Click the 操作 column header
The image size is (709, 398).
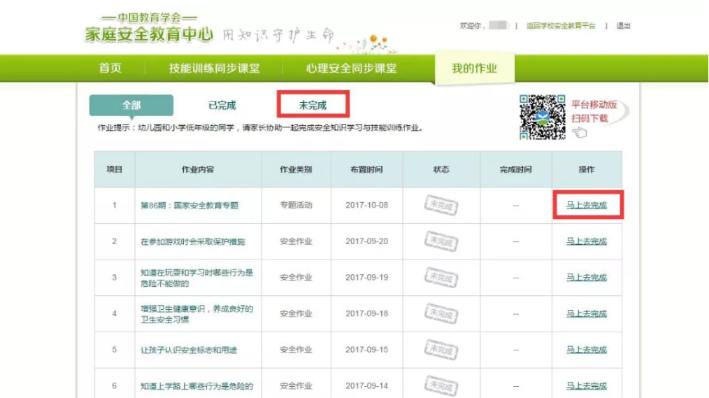click(x=586, y=170)
